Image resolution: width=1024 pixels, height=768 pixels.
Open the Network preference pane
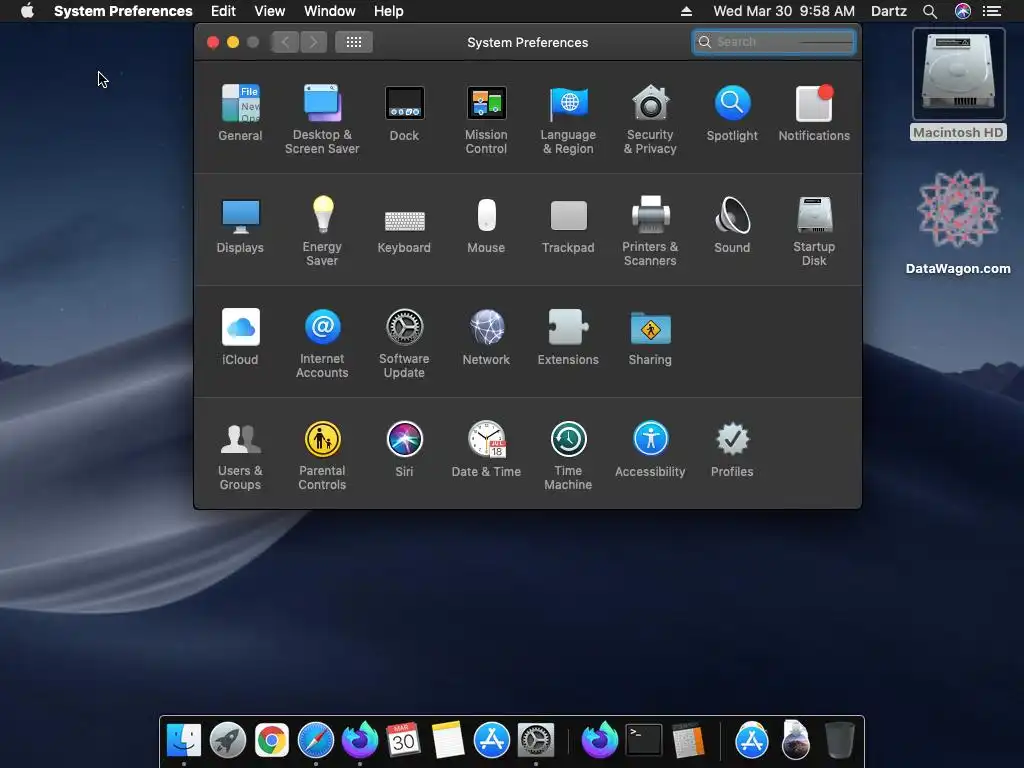point(486,336)
